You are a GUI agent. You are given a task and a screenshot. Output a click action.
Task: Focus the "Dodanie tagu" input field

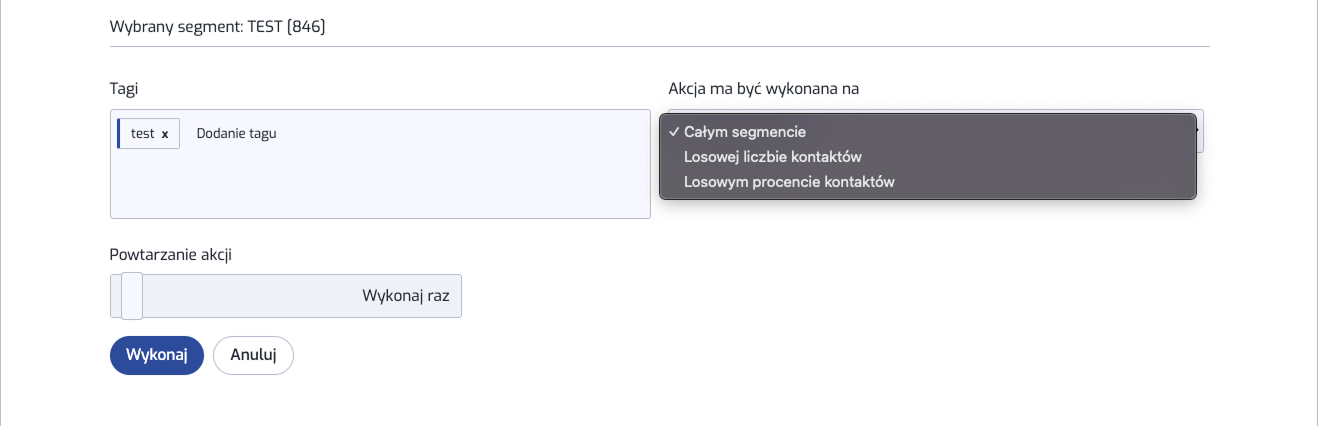pos(236,133)
